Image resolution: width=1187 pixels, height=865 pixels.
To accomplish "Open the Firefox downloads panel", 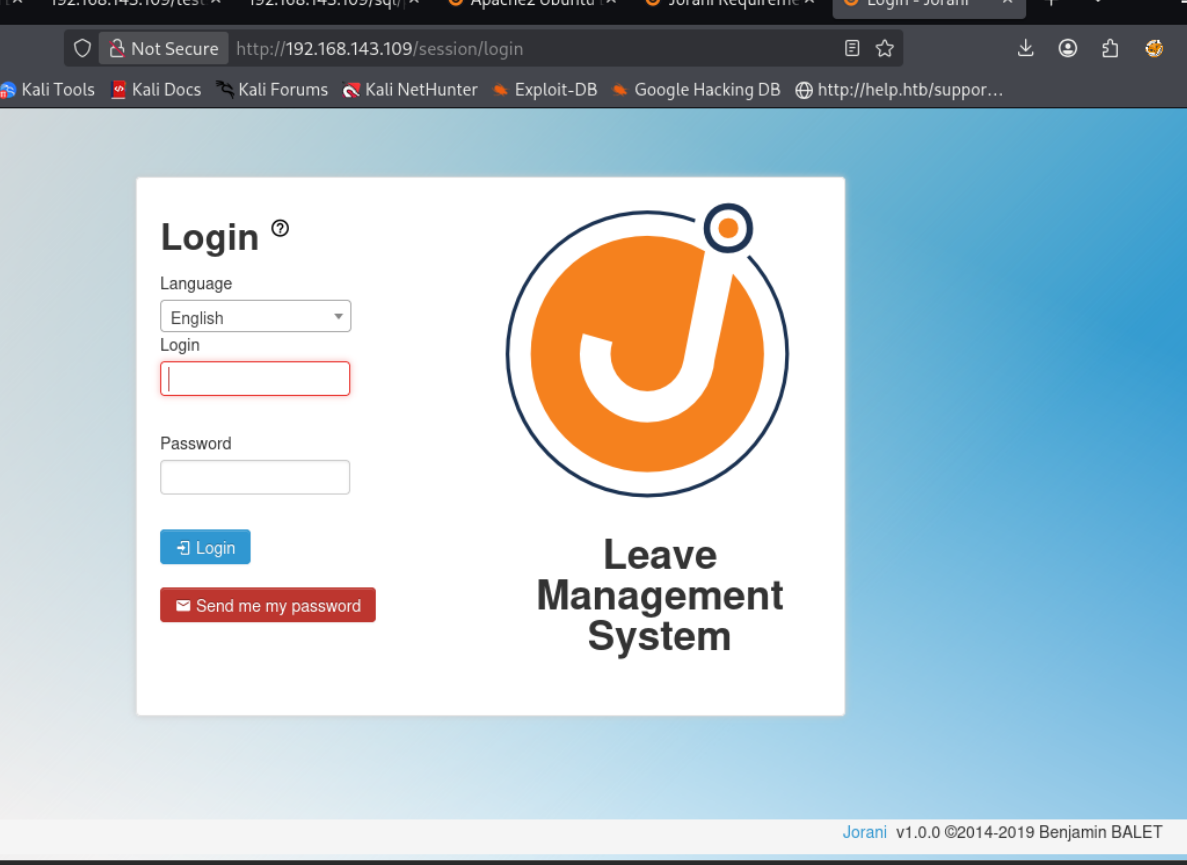I will (x=1025, y=48).
